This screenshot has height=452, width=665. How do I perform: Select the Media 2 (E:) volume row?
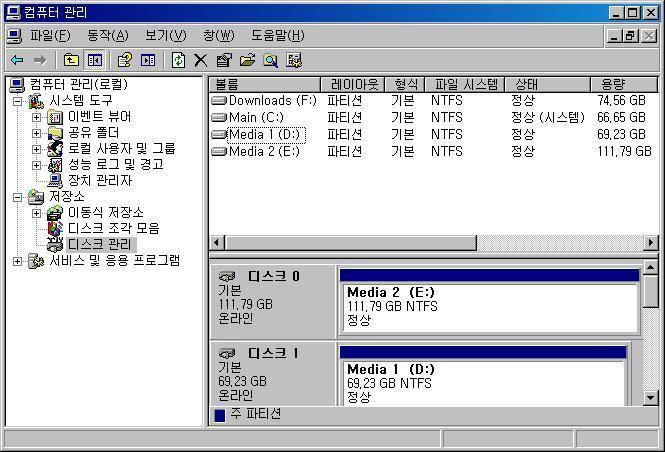433,151
